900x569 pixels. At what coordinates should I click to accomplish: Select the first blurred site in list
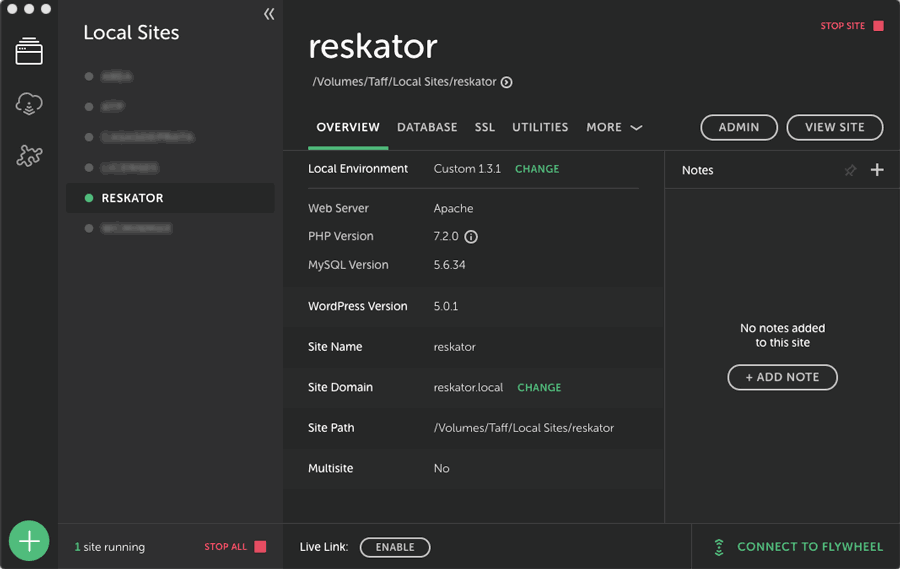[117, 76]
